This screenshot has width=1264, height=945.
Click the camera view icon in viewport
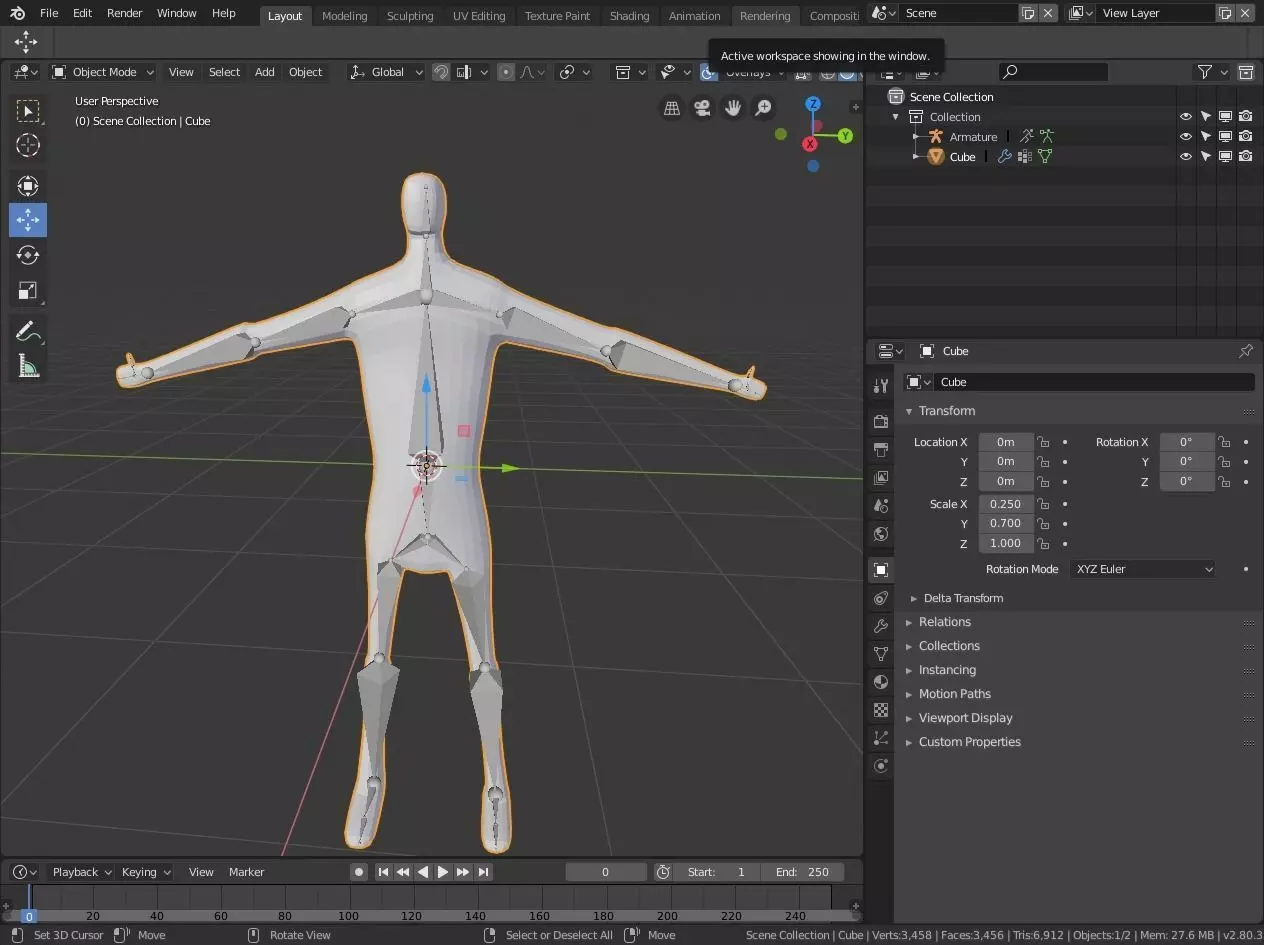click(703, 108)
